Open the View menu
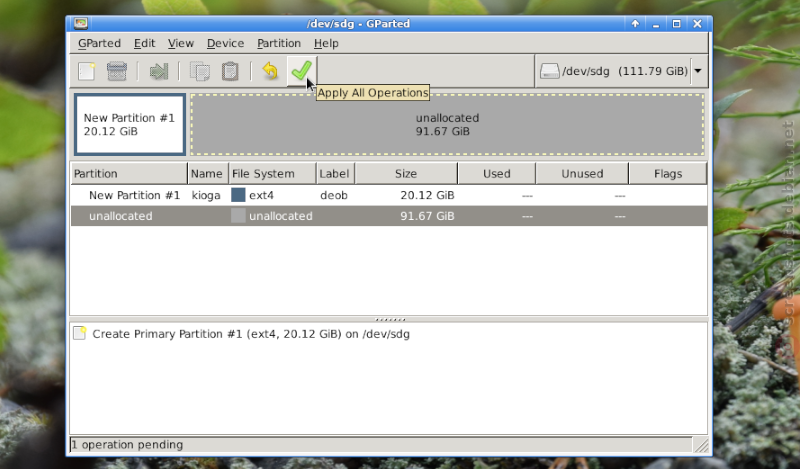This screenshot has height=469, width=800. 181,43
